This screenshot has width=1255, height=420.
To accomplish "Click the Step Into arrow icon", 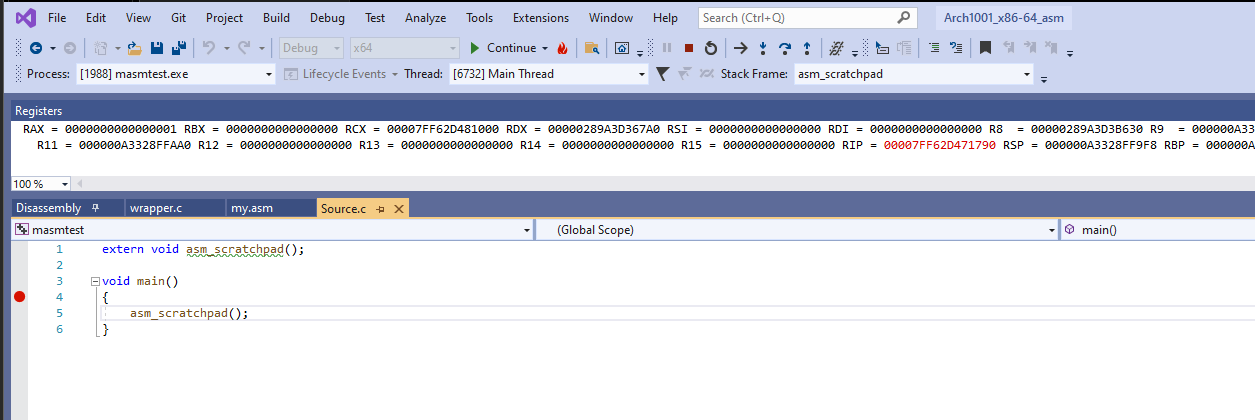I will pos(763,48).
